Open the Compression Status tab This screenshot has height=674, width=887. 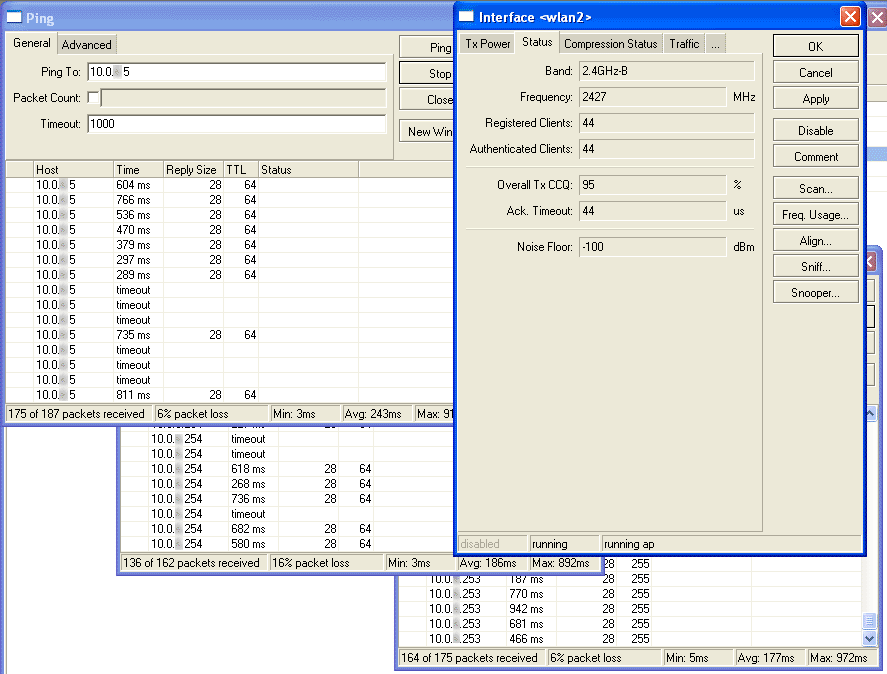click(610, 44)
